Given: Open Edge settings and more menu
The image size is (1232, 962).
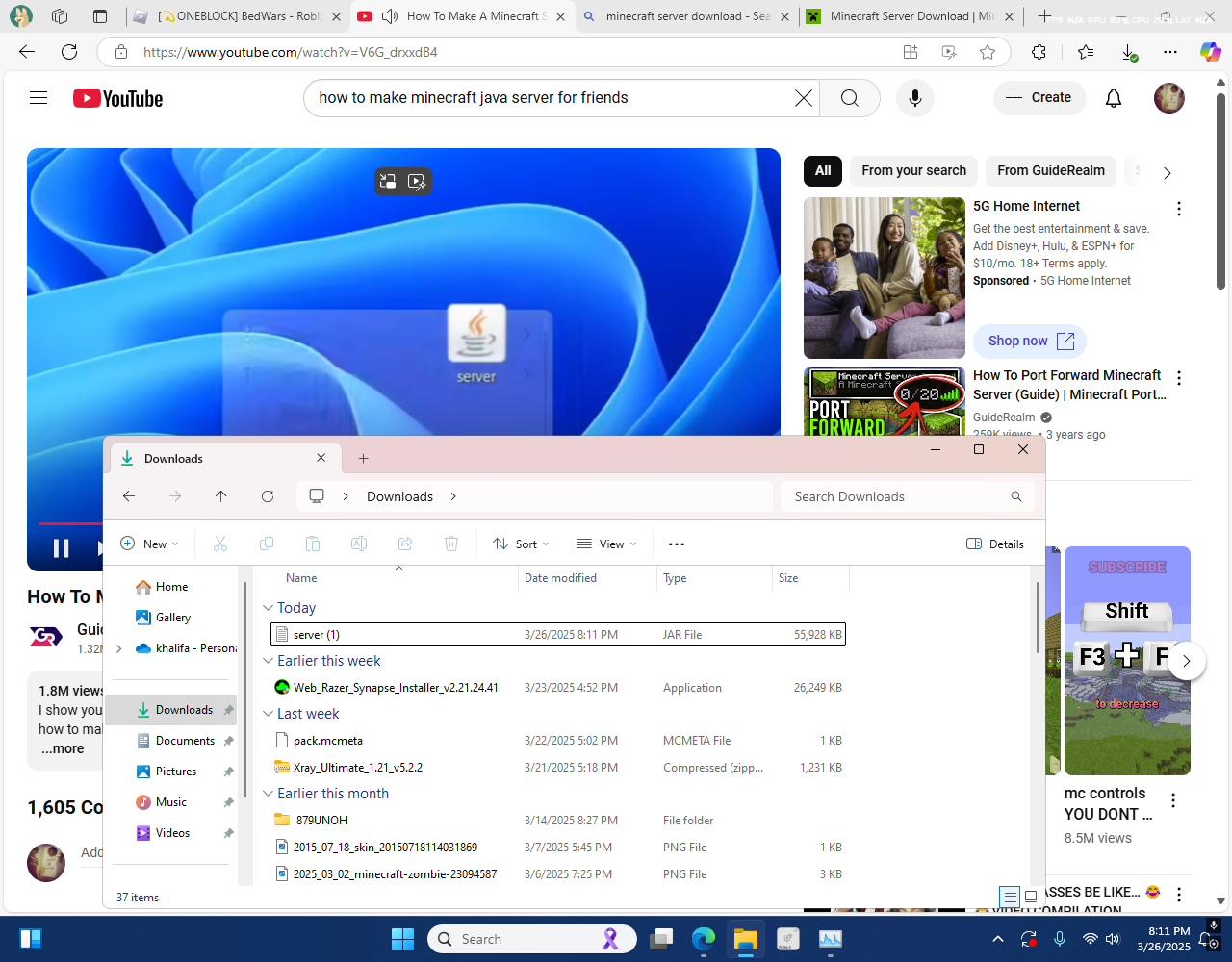Looking at the screenshot, I should pos(1170,52).
